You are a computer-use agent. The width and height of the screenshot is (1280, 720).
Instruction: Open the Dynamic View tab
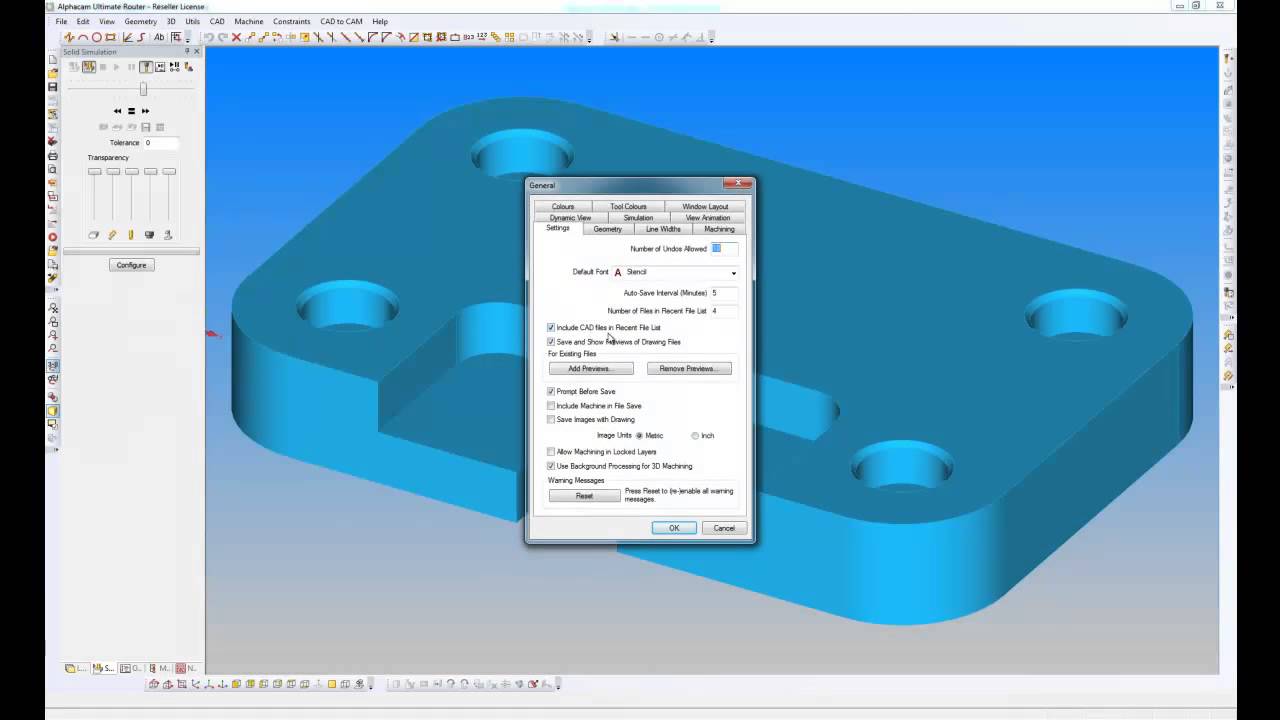pyautogui.click(x=570, y=217)
